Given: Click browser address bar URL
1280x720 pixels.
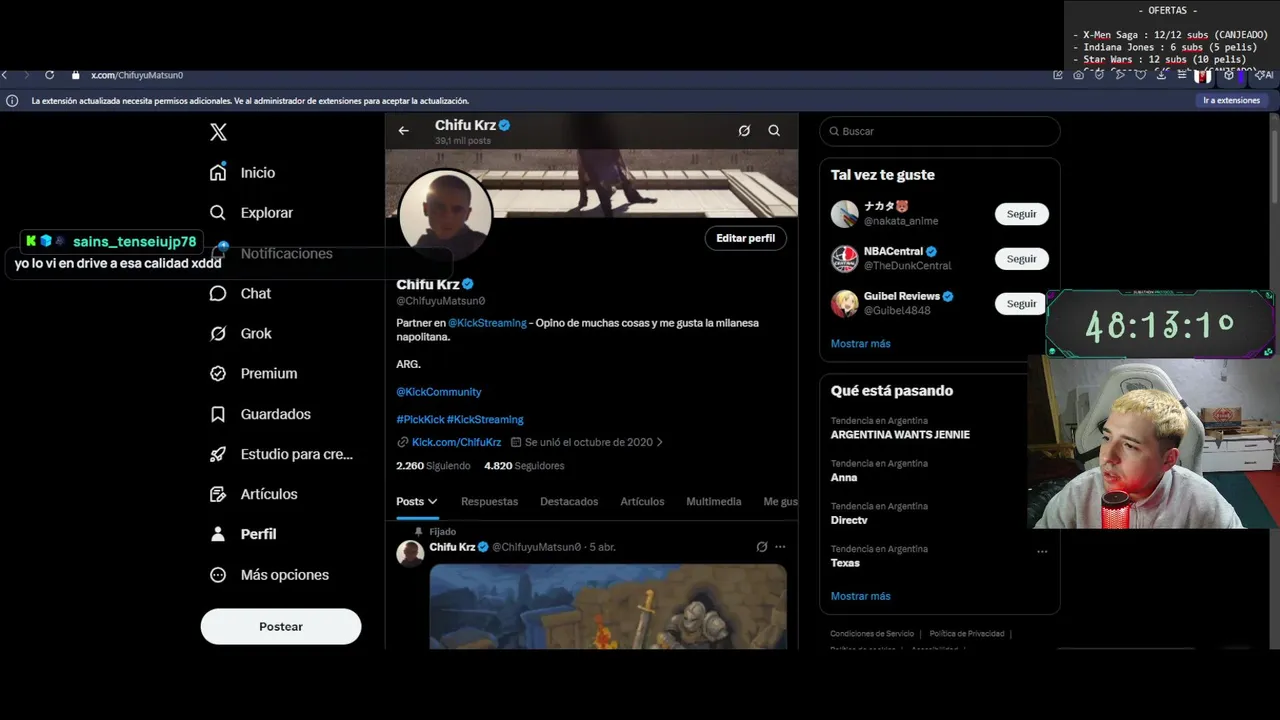Looking at the screenshot, I should pos(137,75).
